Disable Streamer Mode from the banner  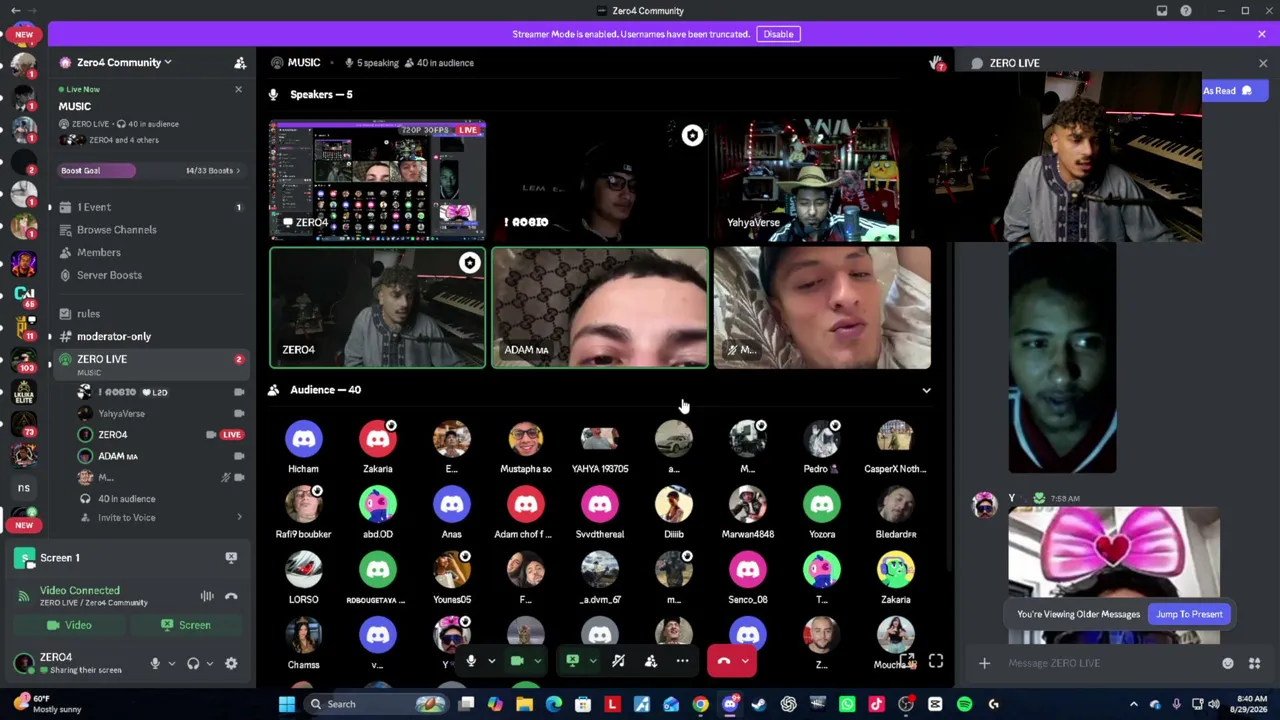click(x=778, y=34)
